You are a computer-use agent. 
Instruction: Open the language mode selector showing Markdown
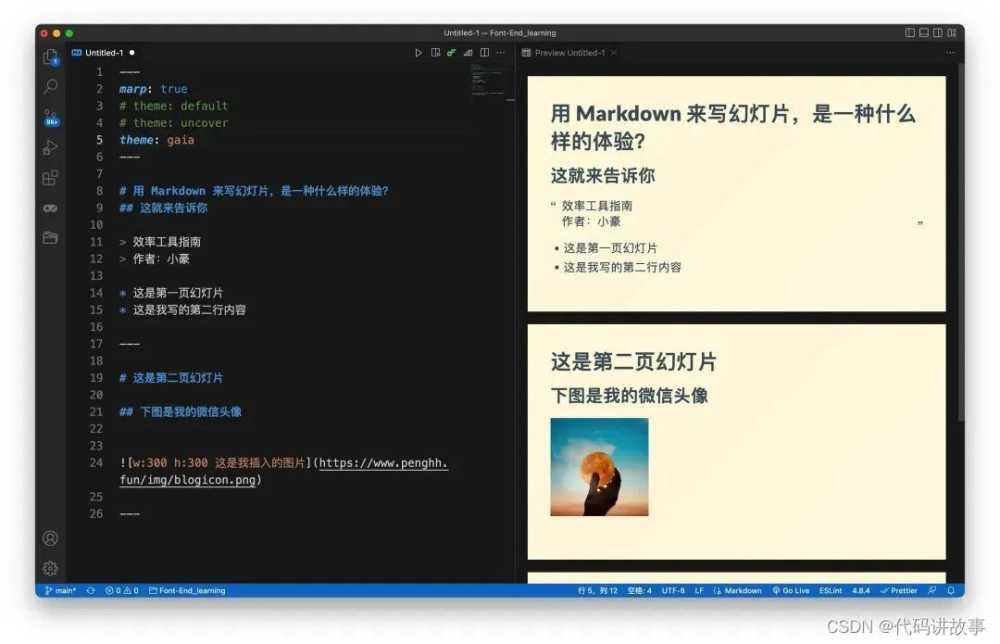coord(739,590)
